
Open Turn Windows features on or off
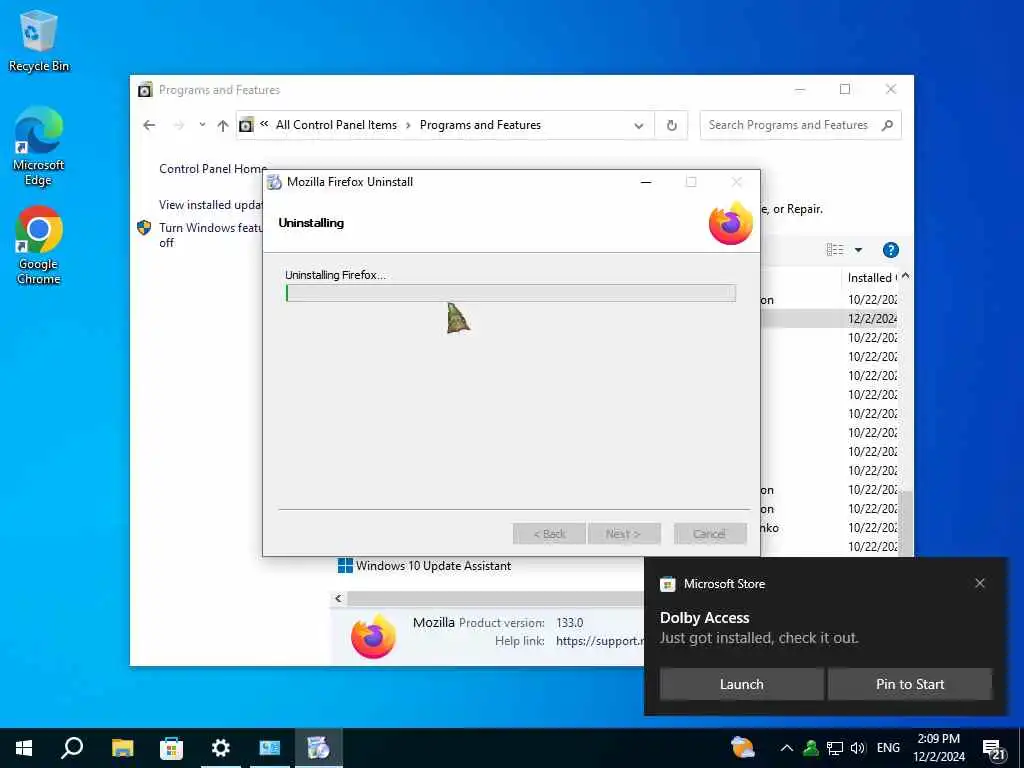tap(210, 234)
